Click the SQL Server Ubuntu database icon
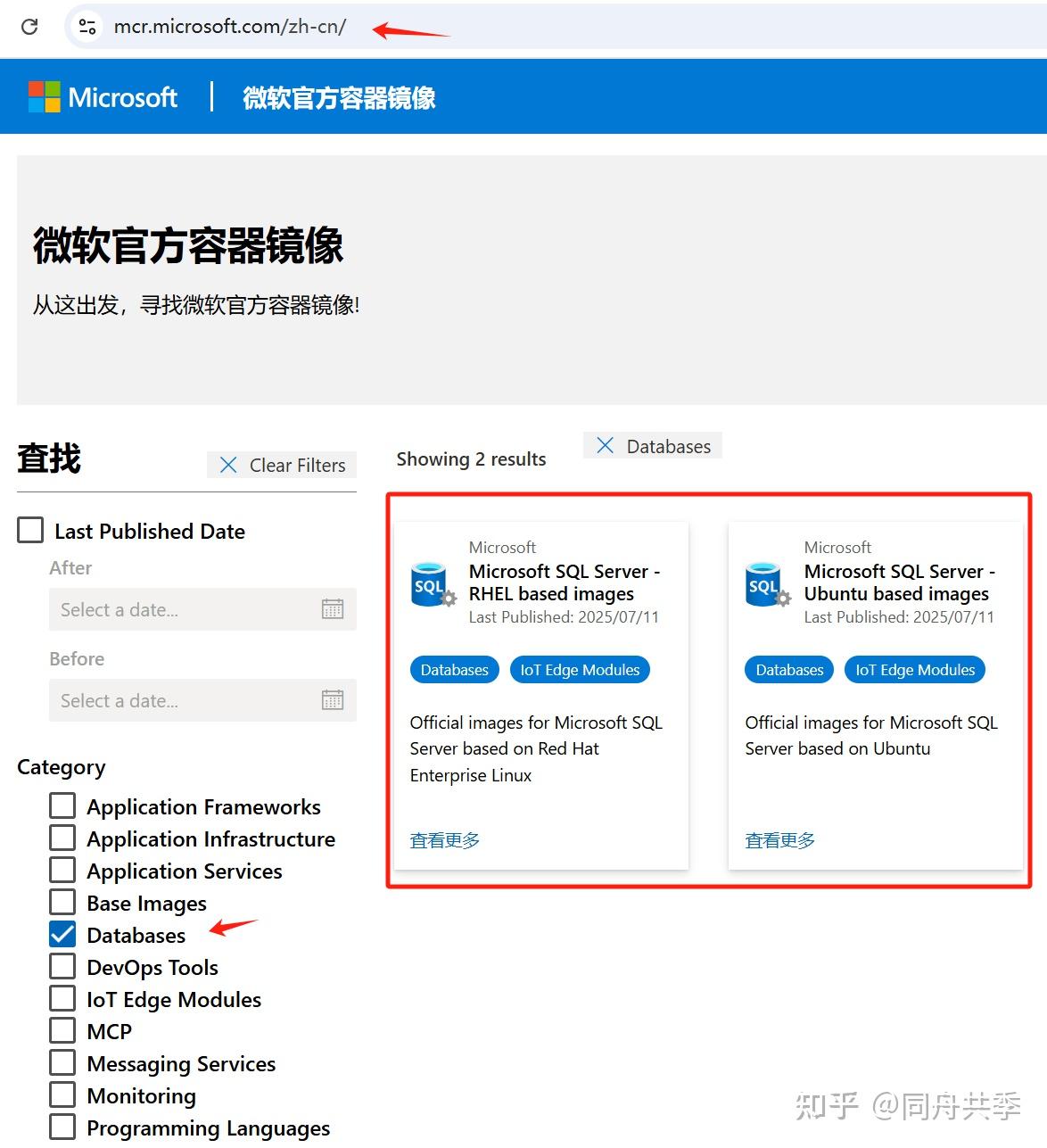This screenshot has height=1148, width=1047. tap(765, 582)
